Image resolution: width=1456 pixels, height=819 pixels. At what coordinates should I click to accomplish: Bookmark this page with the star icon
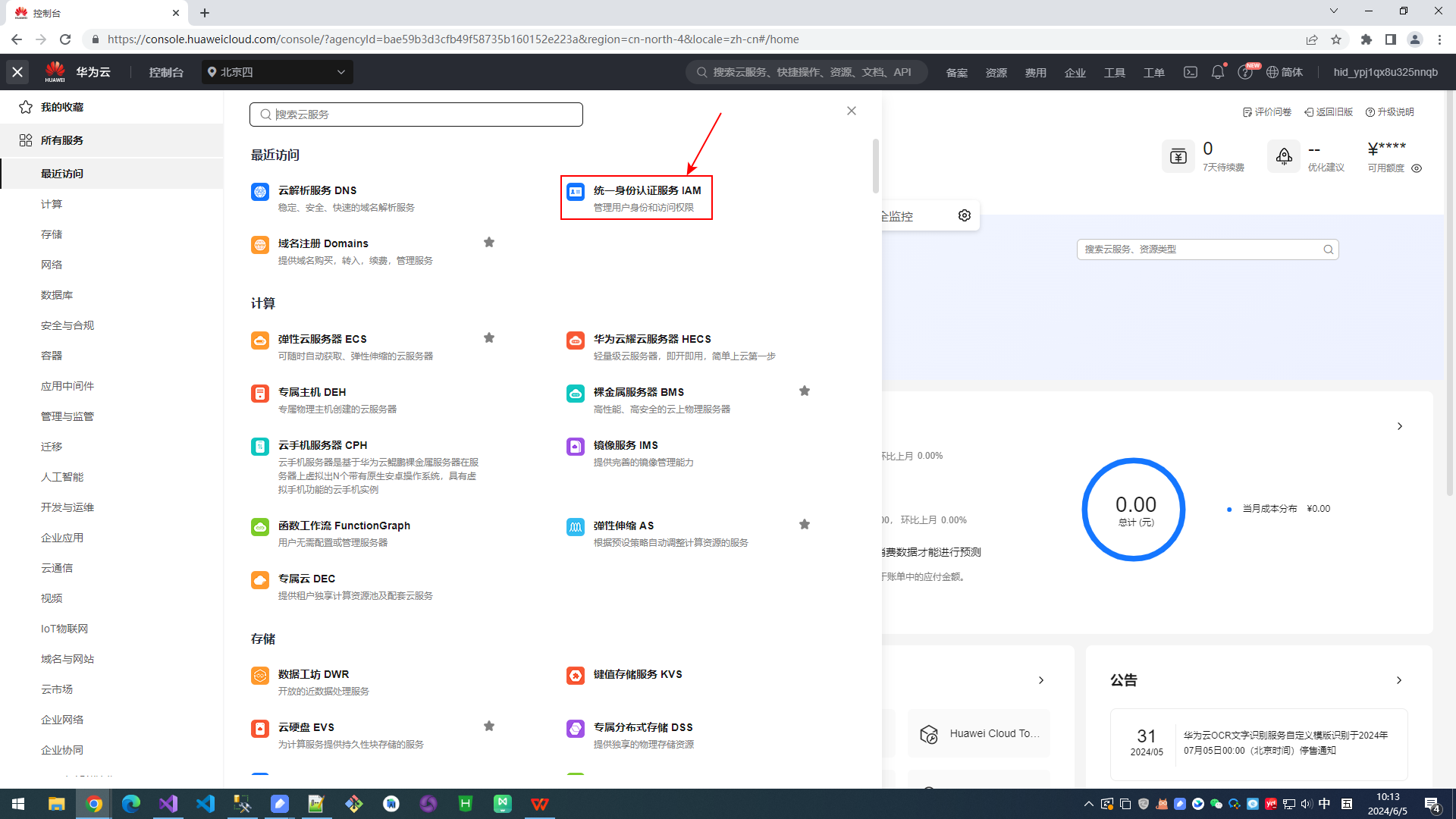[1336, 39]
